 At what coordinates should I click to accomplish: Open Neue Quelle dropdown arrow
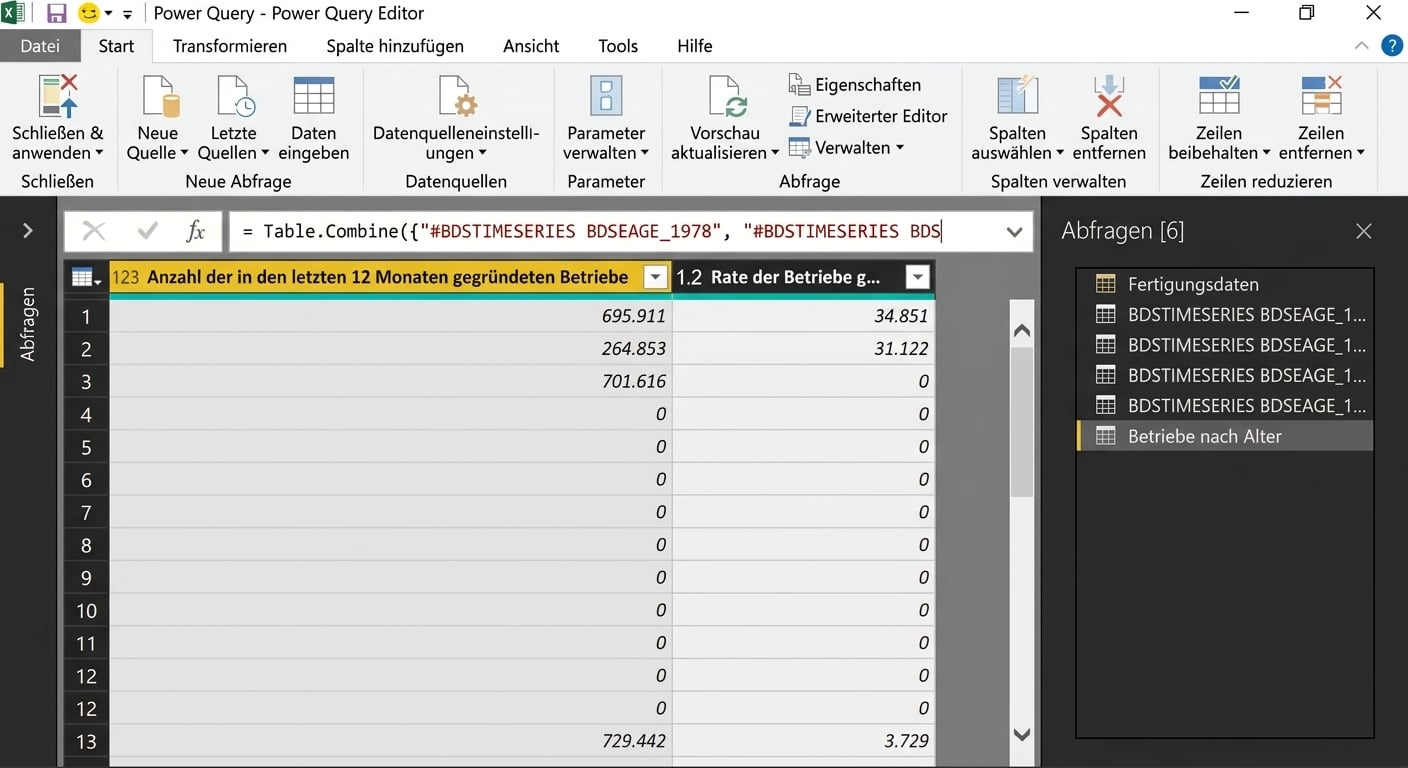[184, 154]
